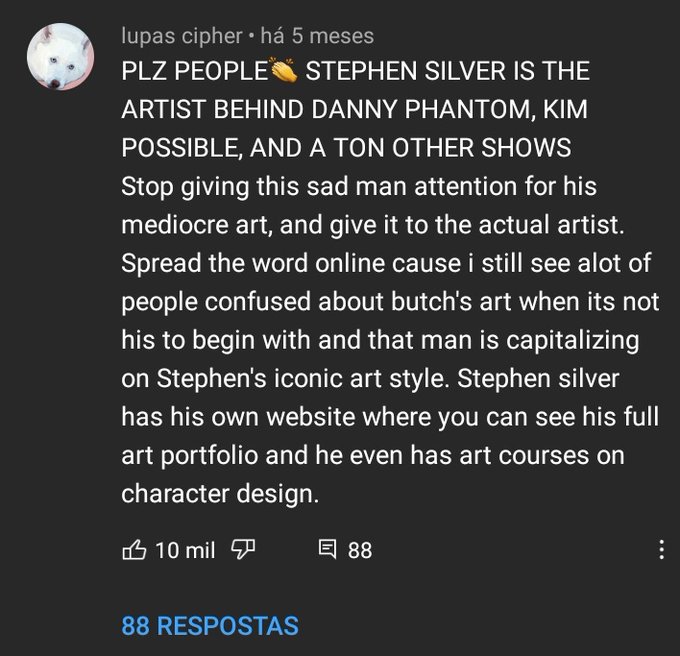
Task: Open lupas cipher's channel name
Action: tap(182, 36)
